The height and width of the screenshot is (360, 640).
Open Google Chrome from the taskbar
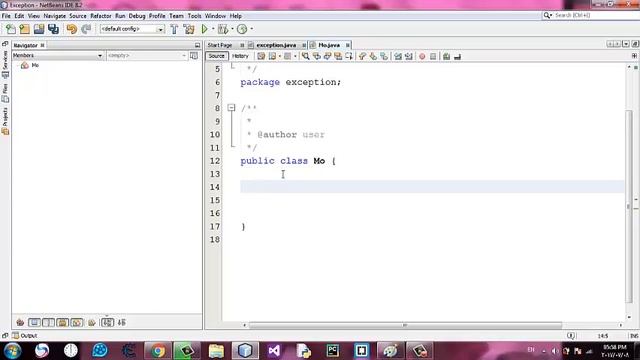158,351
